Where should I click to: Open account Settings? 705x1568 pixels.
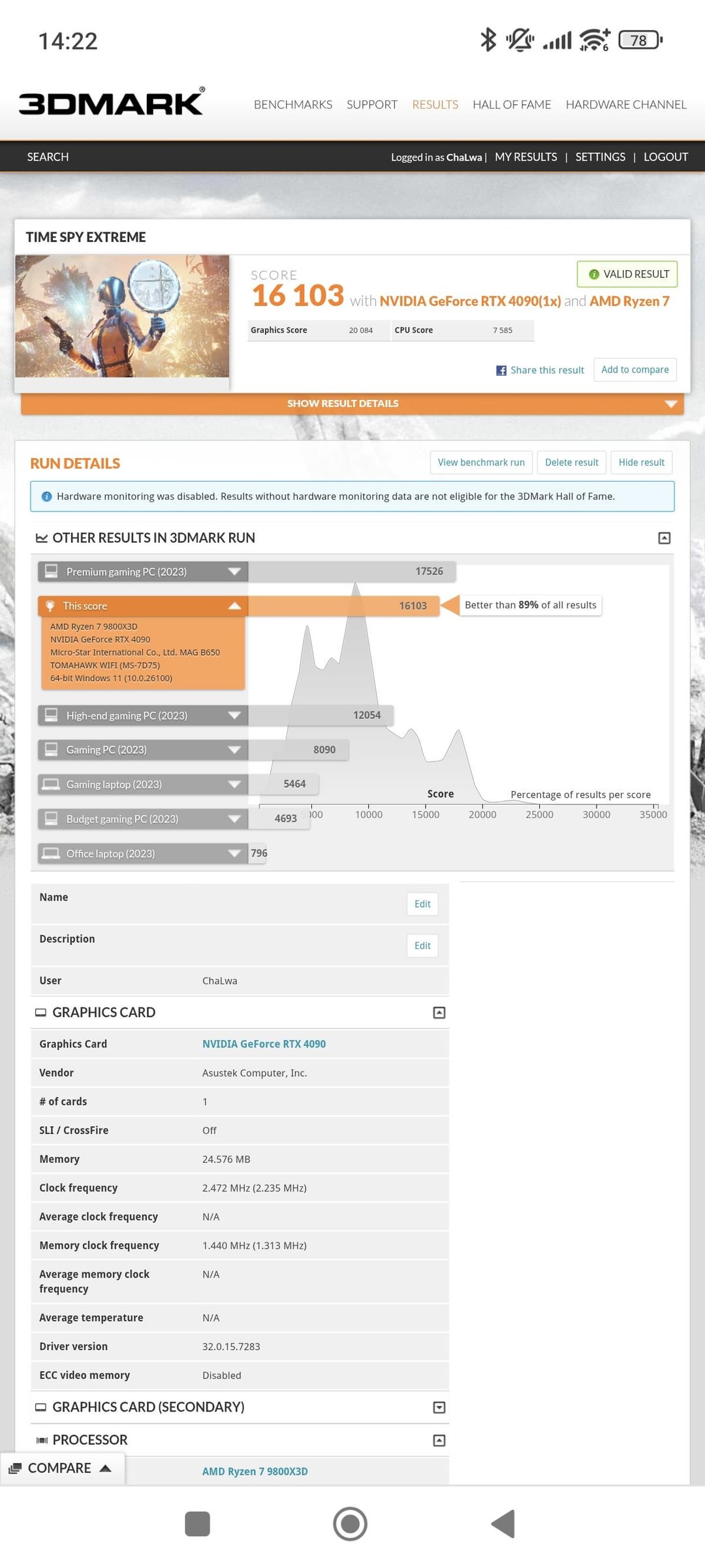point(600,157)
